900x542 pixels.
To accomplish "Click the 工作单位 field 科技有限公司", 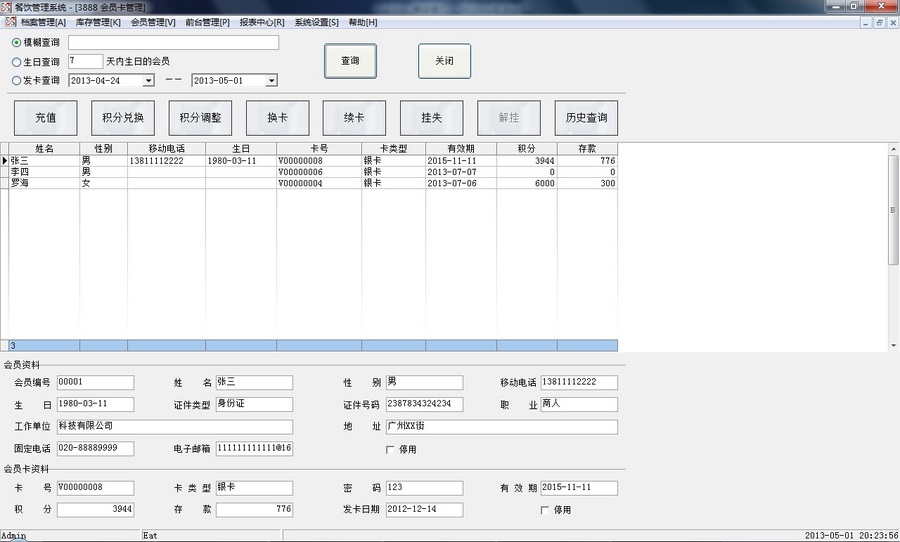I will (x=174, y=427).
